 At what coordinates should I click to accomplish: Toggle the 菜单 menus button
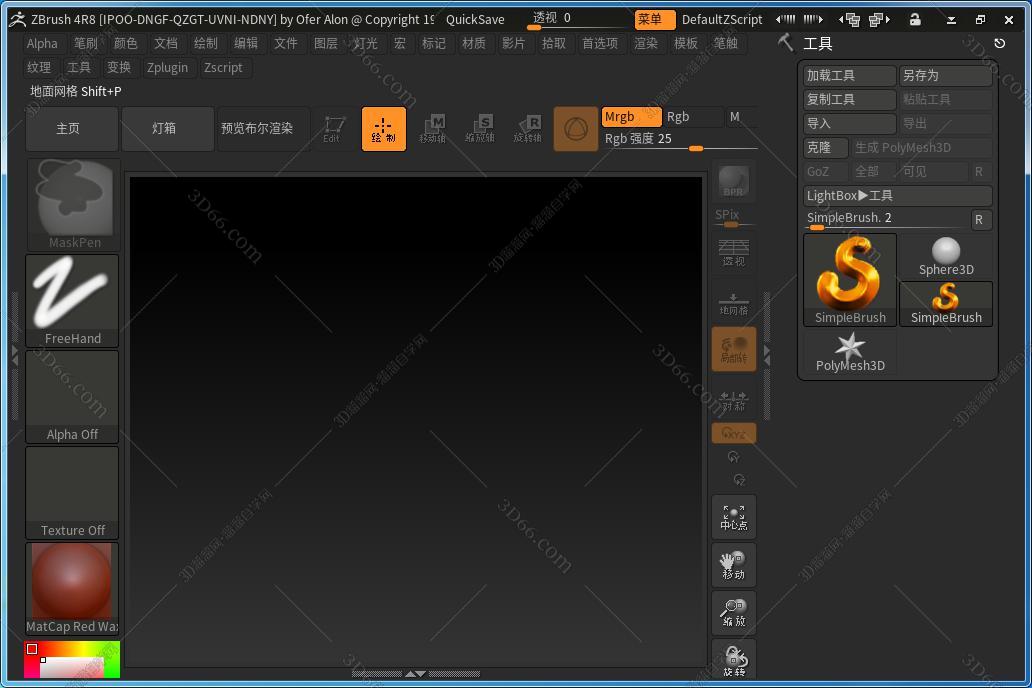655,20
